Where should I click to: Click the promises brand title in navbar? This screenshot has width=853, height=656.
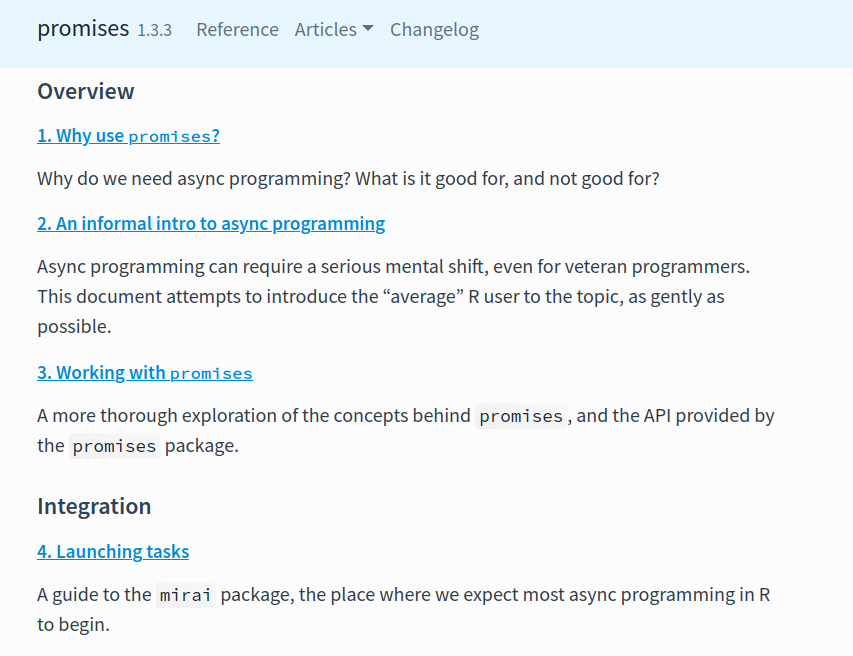[83, 29]
